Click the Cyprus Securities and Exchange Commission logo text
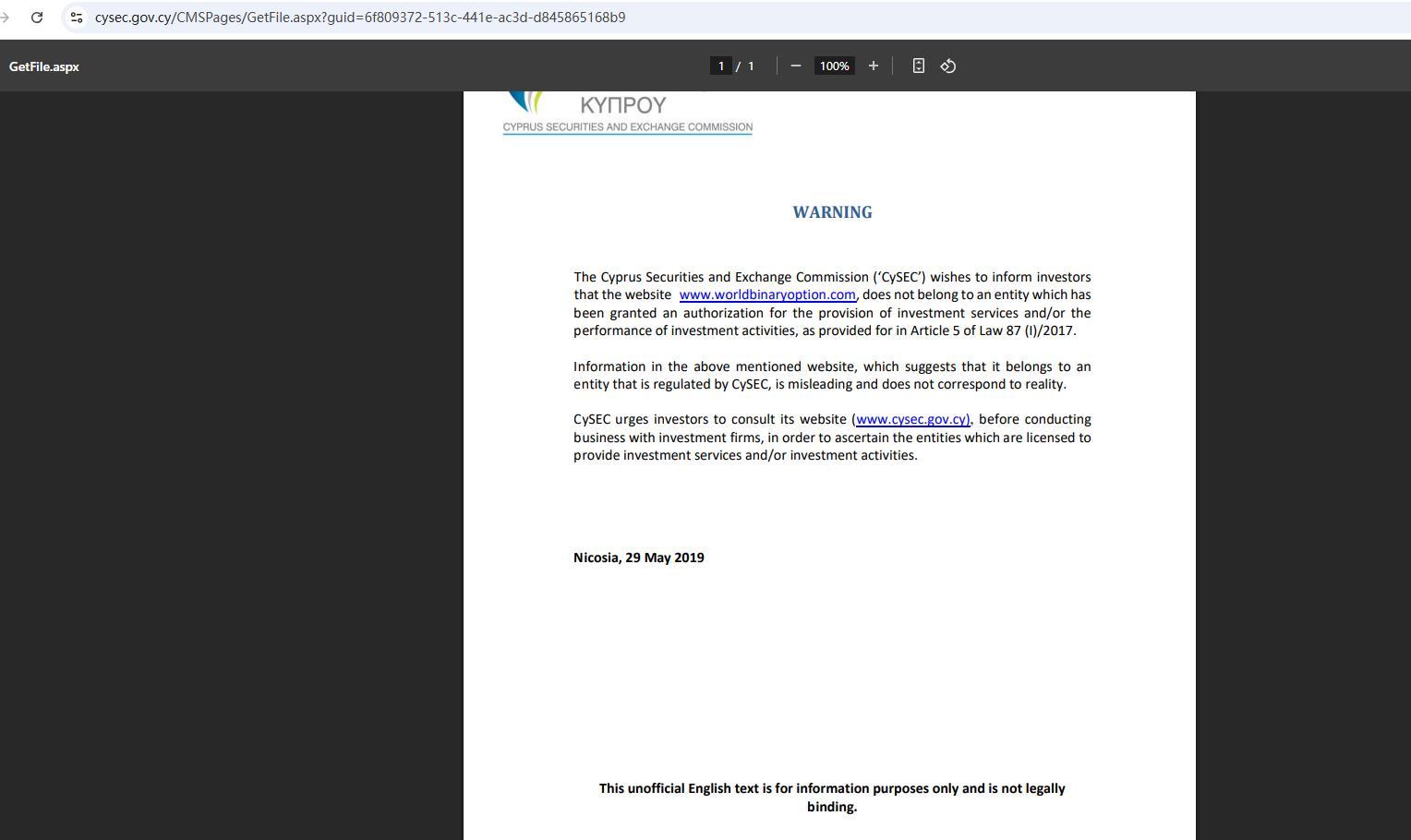The width and height of the screenshot is (1411, 840). [627, 126]
